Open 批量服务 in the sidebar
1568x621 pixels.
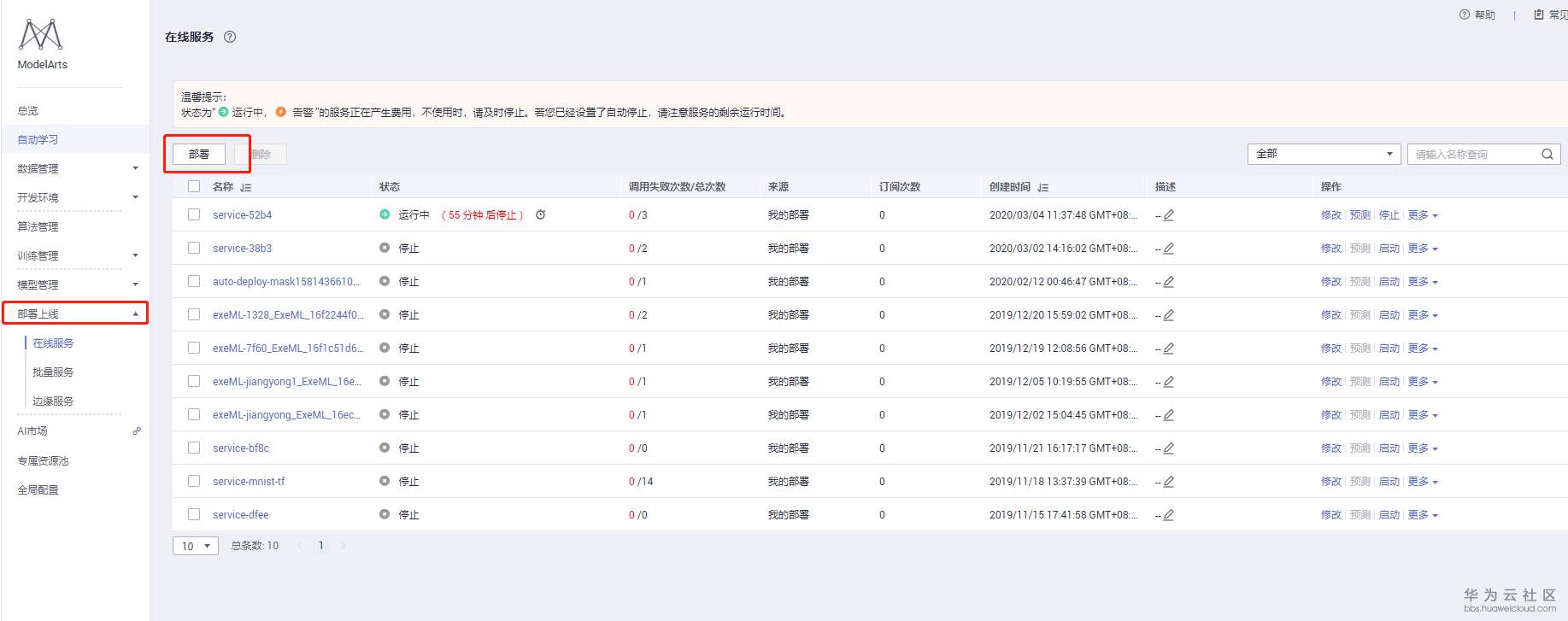[x=53, y=372]
